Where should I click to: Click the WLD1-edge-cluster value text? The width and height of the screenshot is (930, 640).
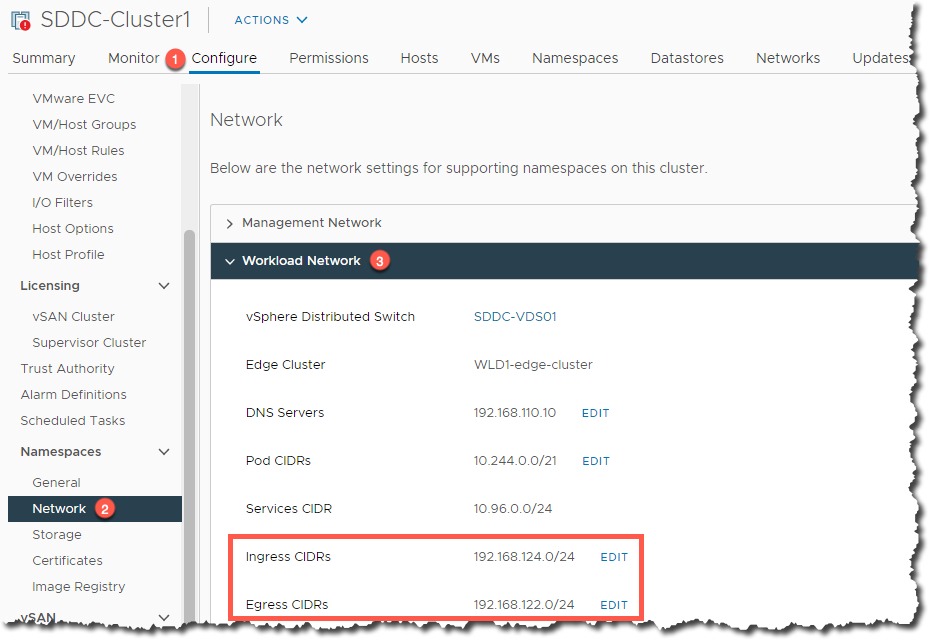pyautogui.click(x=533, y=365)
